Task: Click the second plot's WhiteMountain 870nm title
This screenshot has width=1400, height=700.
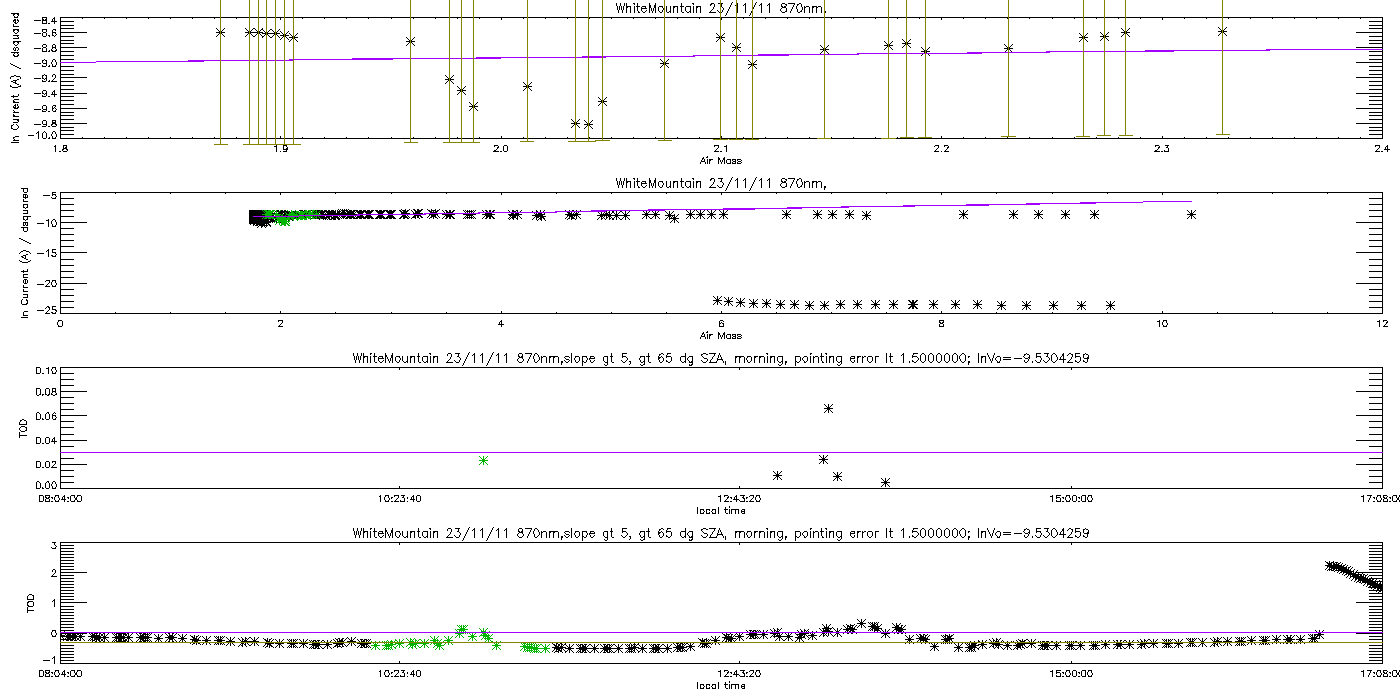Action: coord(720,183)
